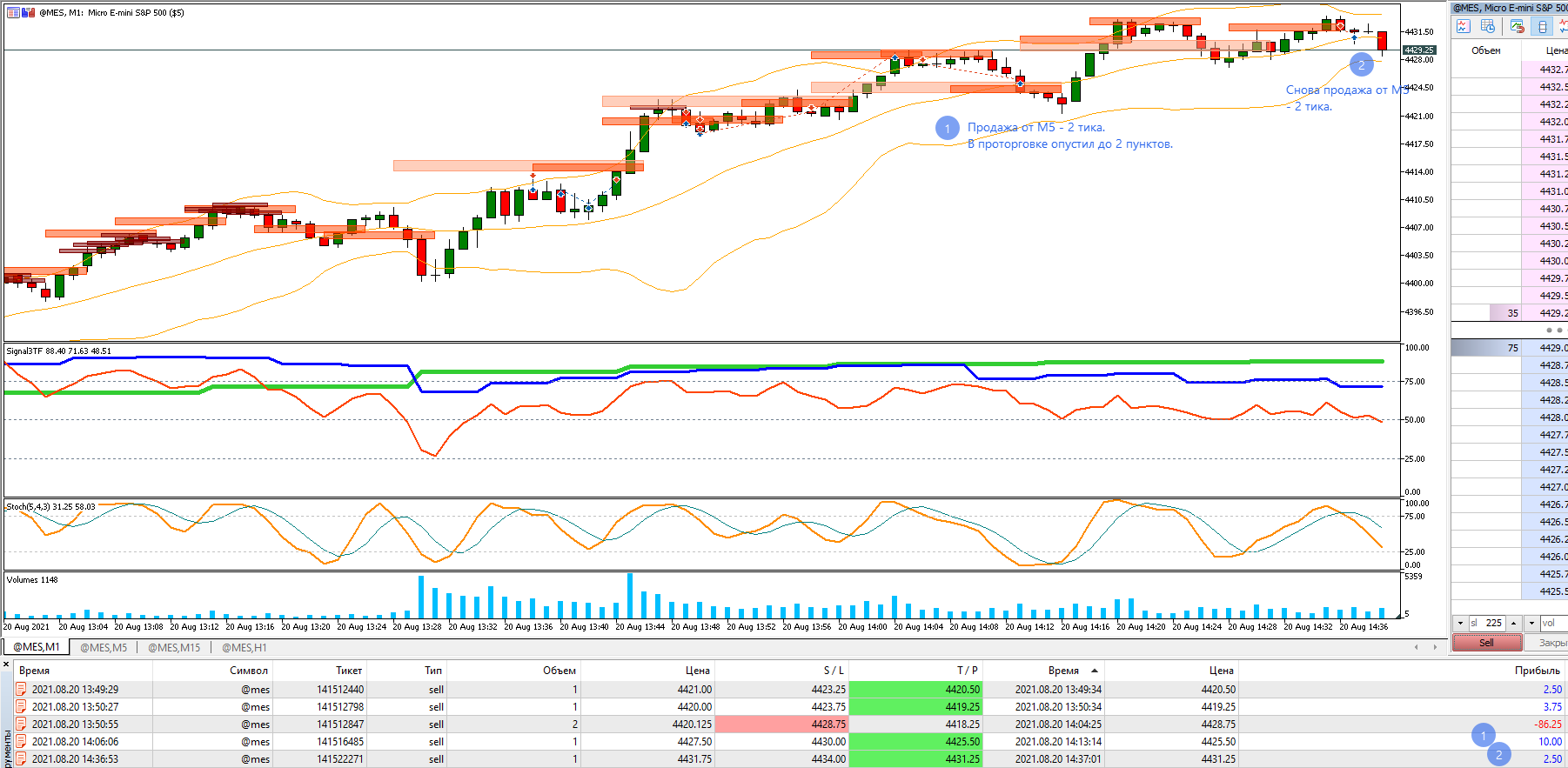Sort history by the Время close-time column header

point(1063,671)
